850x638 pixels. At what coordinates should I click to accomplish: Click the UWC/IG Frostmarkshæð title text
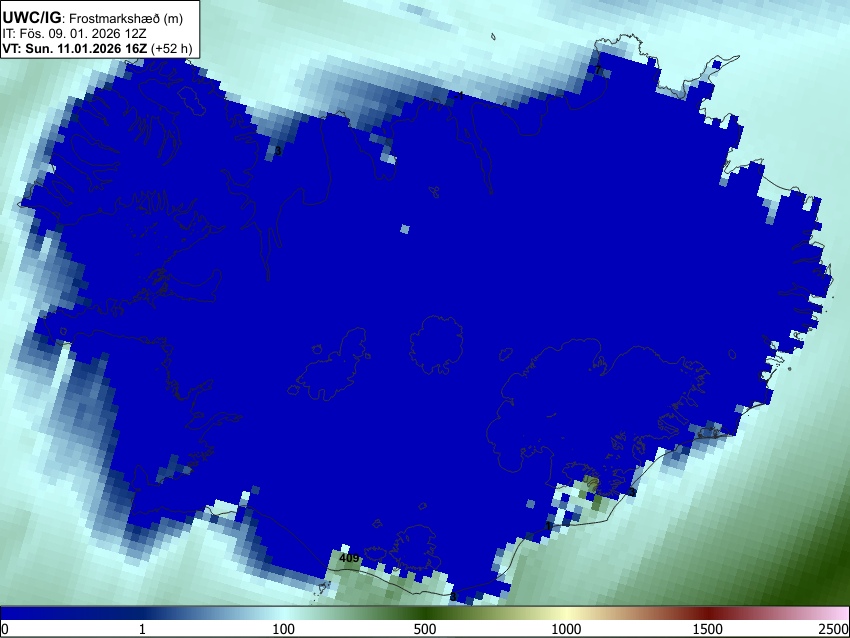tap(93, 18)
